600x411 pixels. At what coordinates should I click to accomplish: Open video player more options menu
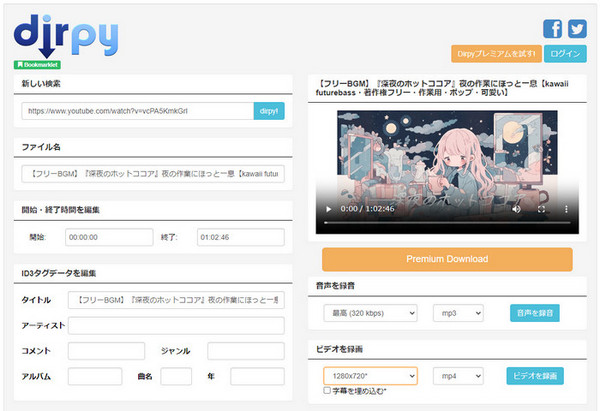coord(566,209)
